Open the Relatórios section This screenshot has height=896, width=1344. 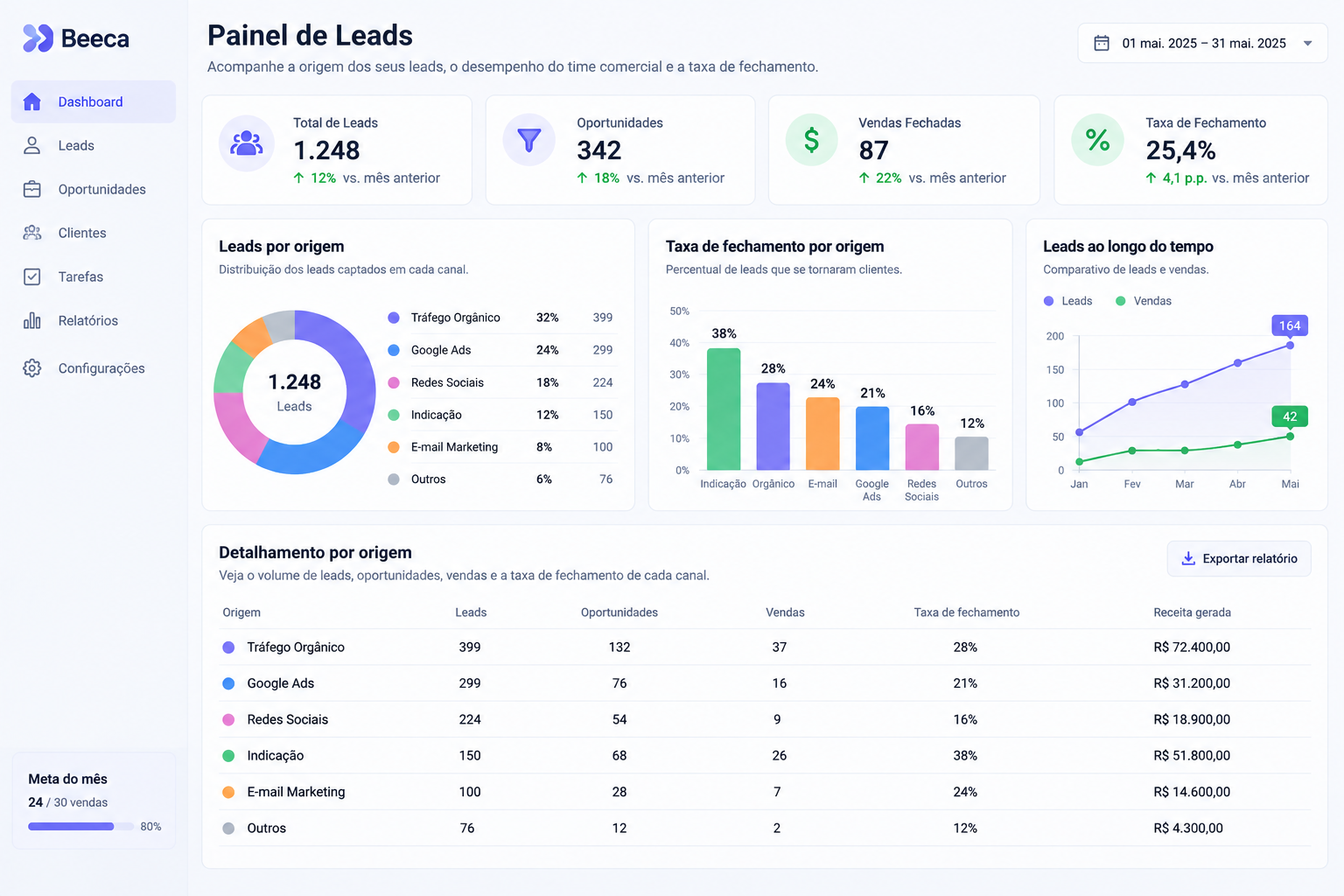[x=94, y=320]
